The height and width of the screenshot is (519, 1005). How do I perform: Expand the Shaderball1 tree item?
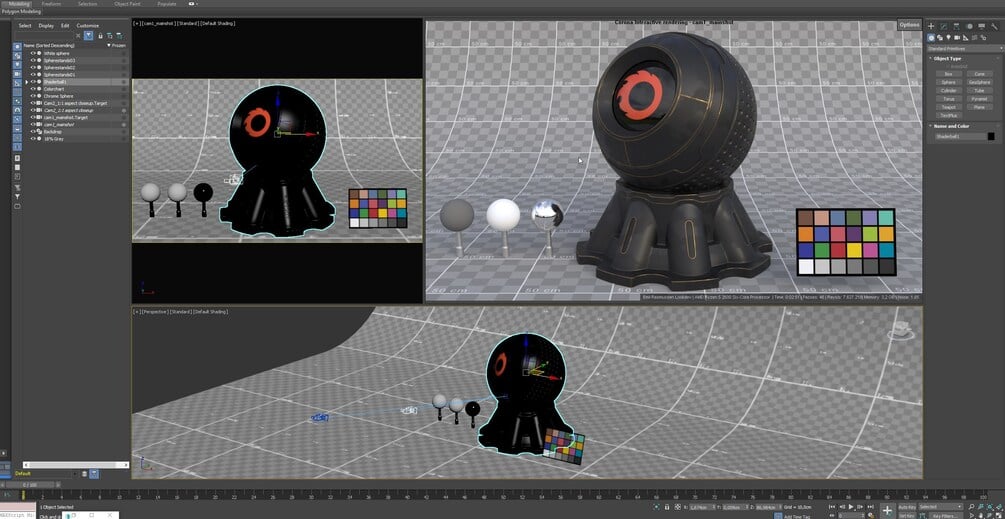pyautogui.click(x=26, y=82)
